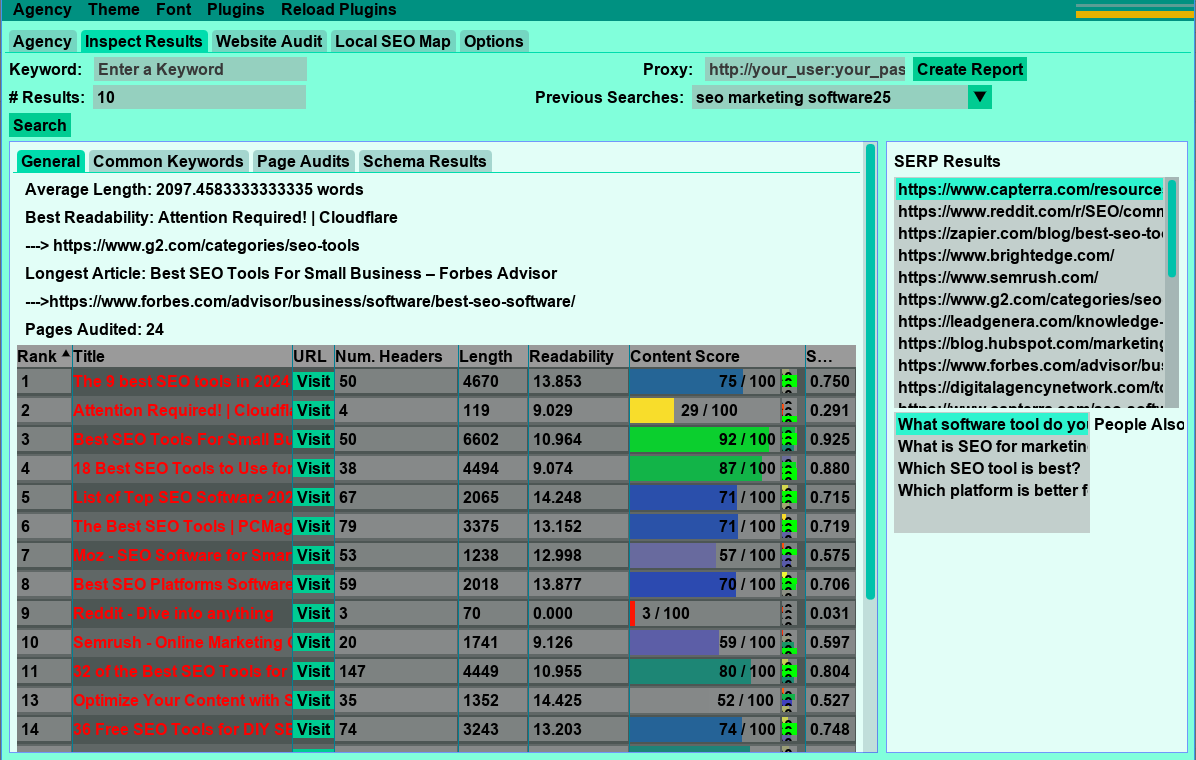Click Visit for Attention Required Cloudflare row
The width and height of the screenshot is (1196, 760).
pyautogui.click(x=313, y=411)
